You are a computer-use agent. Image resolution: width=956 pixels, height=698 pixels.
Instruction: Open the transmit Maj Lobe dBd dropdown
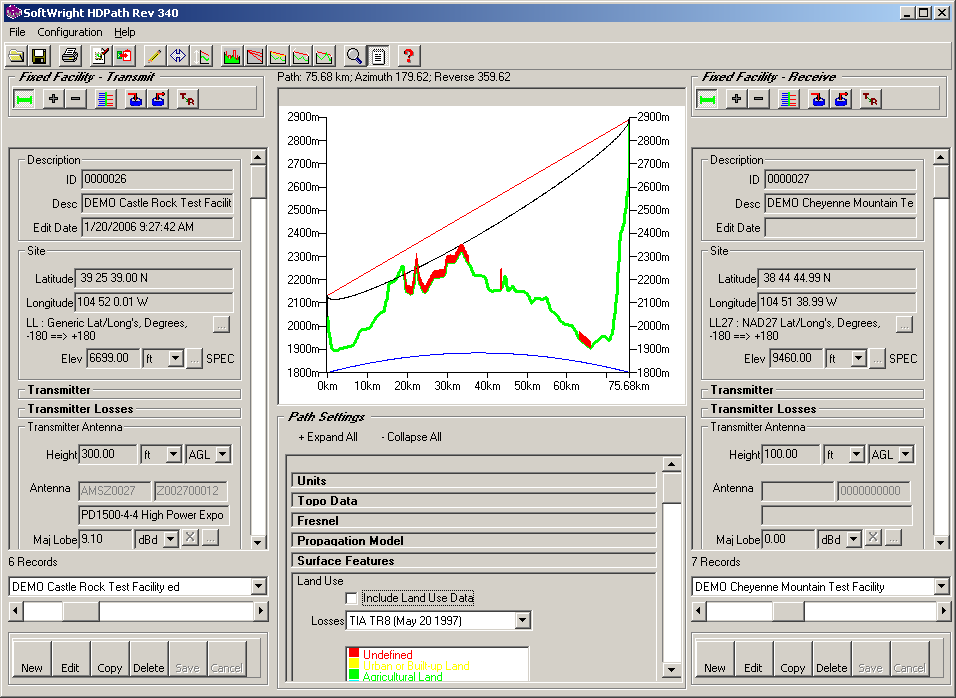click(x=171, y=539)
